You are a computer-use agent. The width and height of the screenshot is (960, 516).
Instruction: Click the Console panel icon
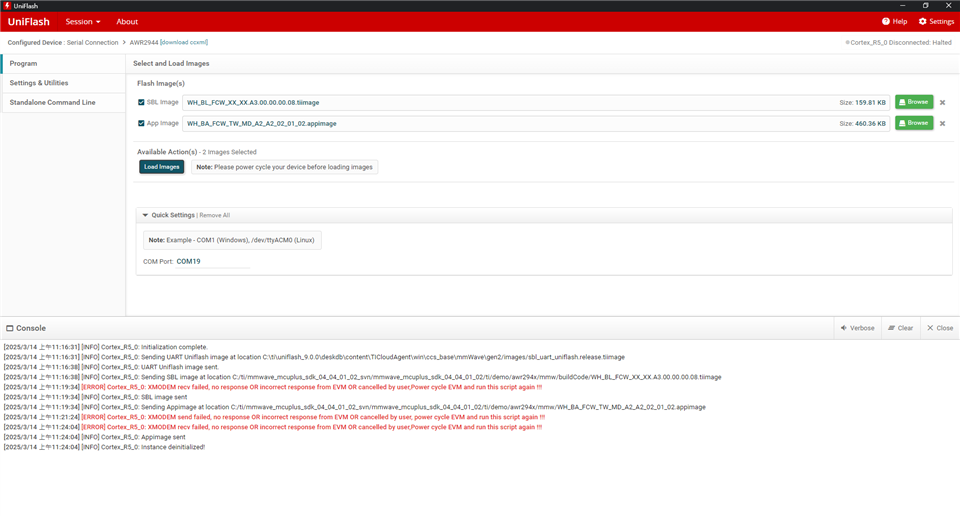(10, 328)
